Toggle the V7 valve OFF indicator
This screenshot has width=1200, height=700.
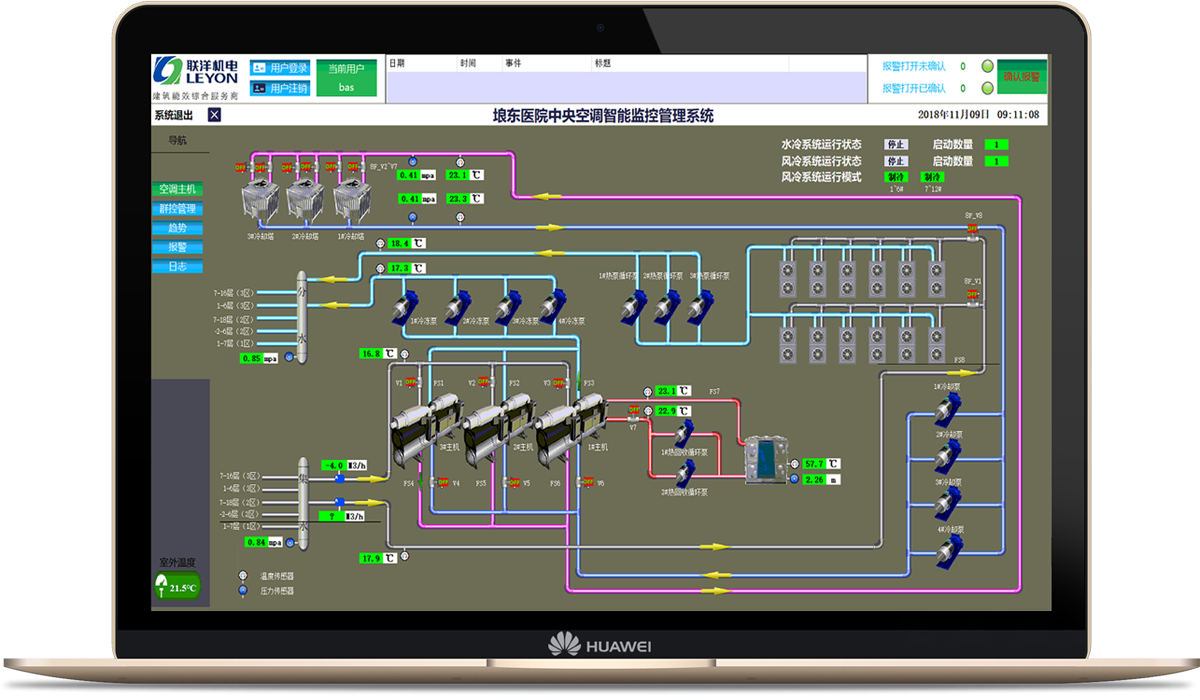click(634, 411)
